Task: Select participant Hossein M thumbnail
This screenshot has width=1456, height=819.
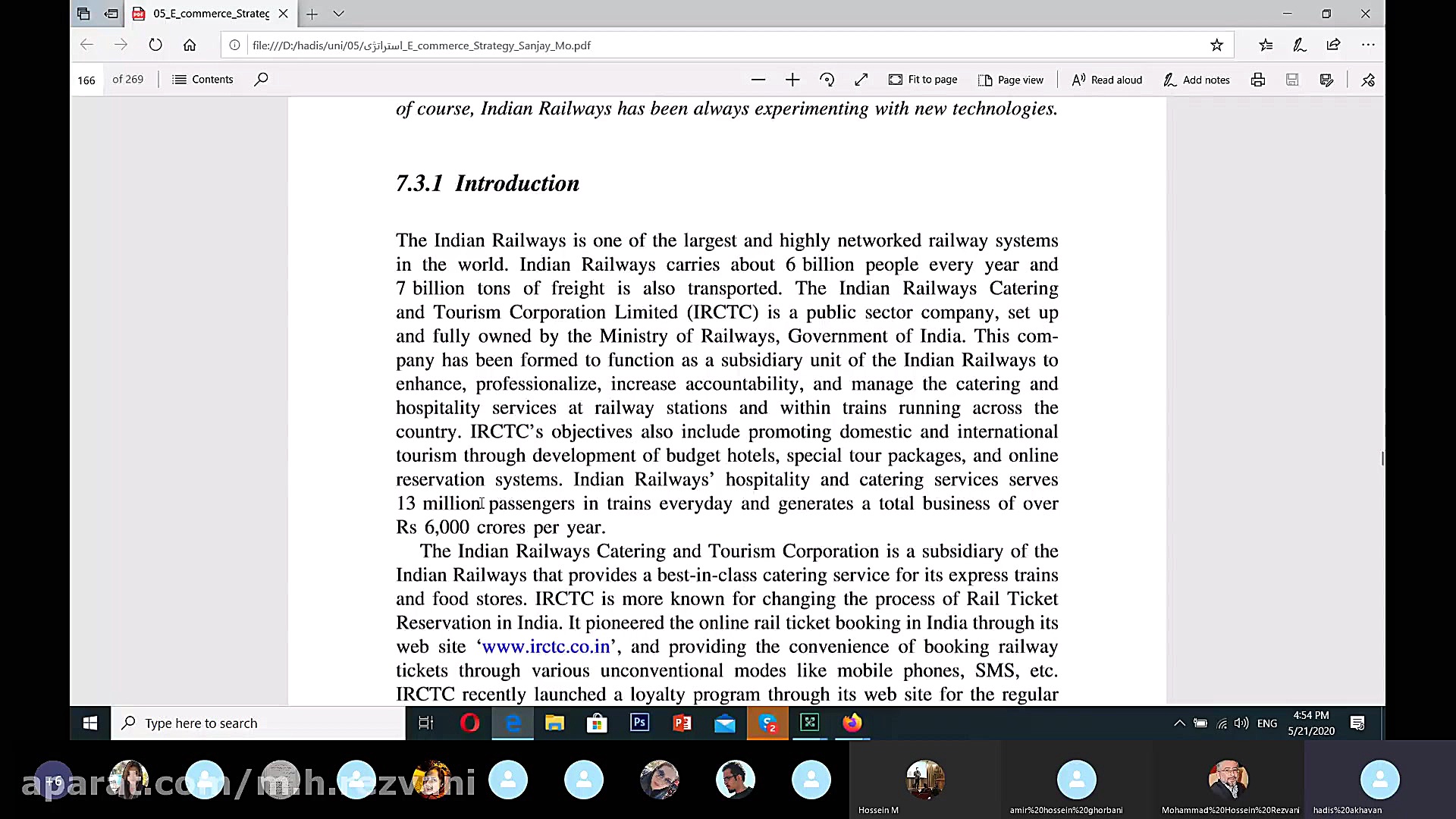Action: [x=924, y=780]
